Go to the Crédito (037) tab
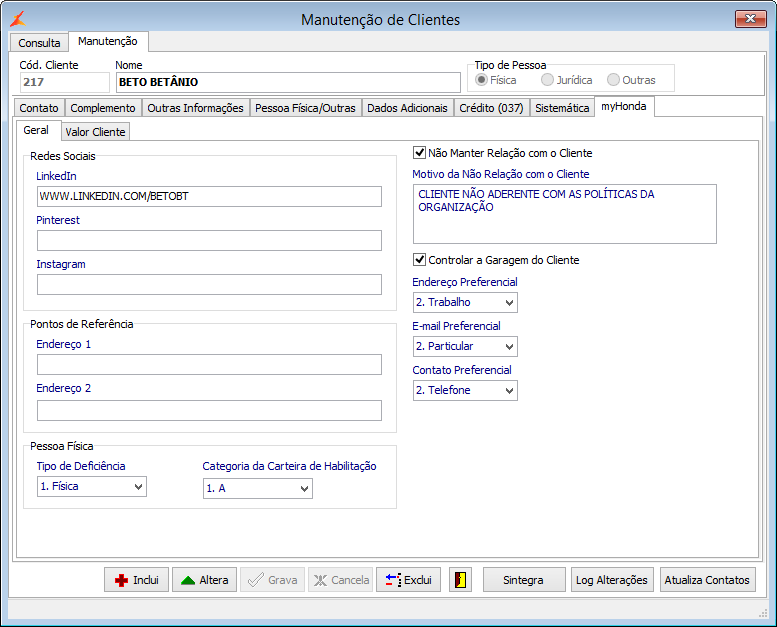 491,108
